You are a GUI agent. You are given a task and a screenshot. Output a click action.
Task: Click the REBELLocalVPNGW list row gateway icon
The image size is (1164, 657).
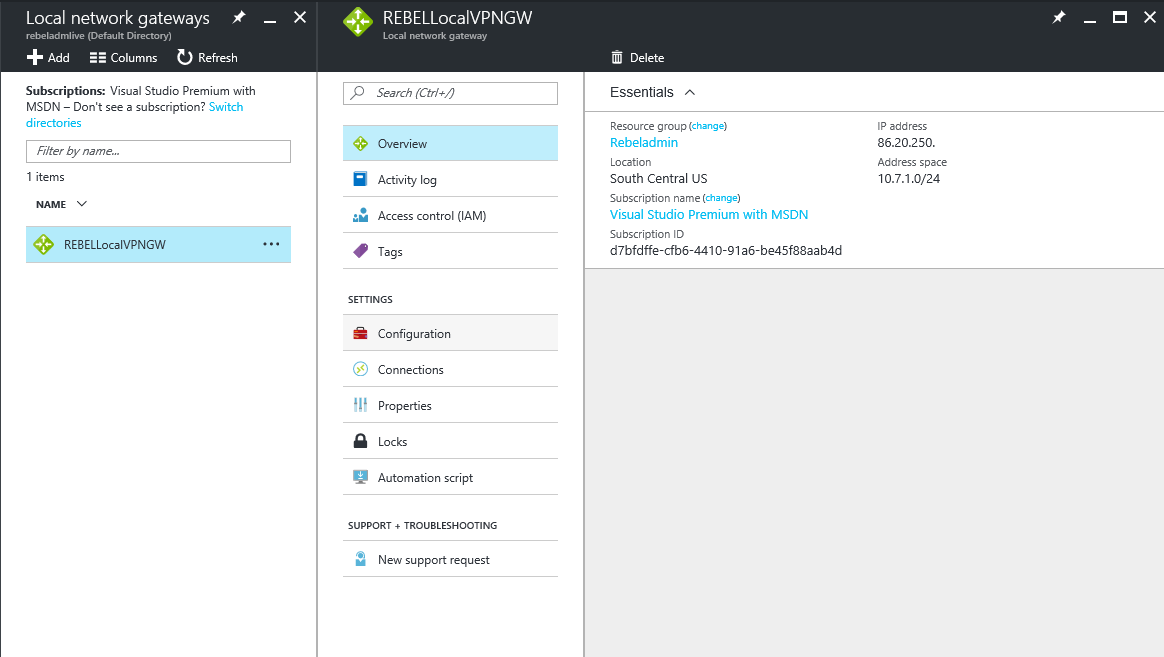[x=44, y=244]
